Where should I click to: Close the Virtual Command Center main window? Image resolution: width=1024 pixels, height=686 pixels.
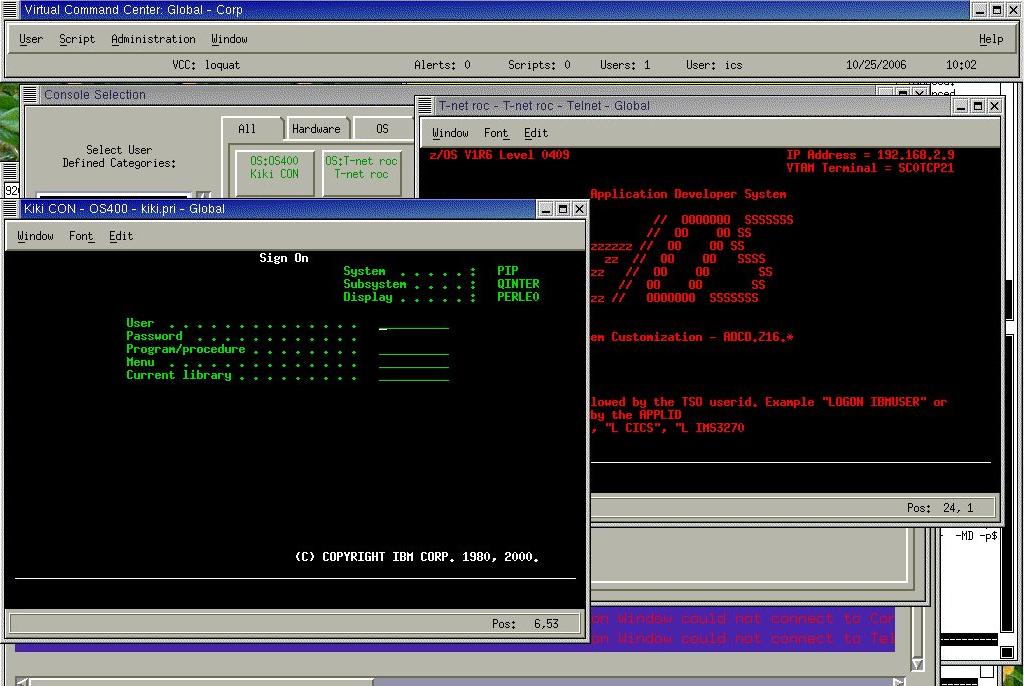click(x=1013, y=10)
